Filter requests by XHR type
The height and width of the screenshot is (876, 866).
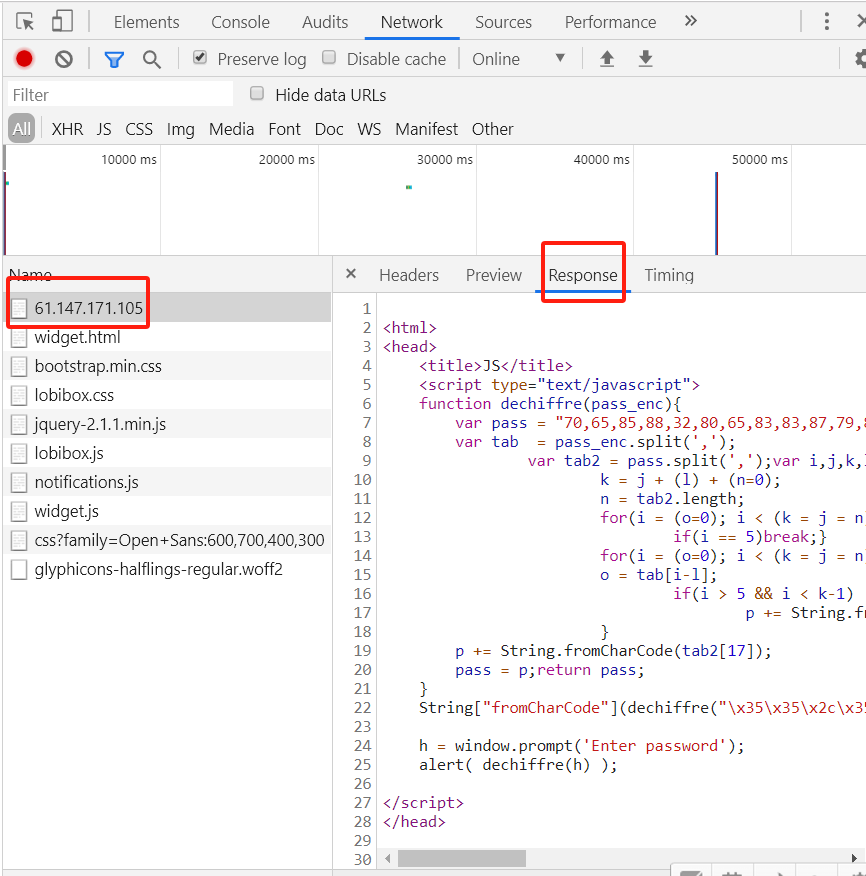pos(68,129)
